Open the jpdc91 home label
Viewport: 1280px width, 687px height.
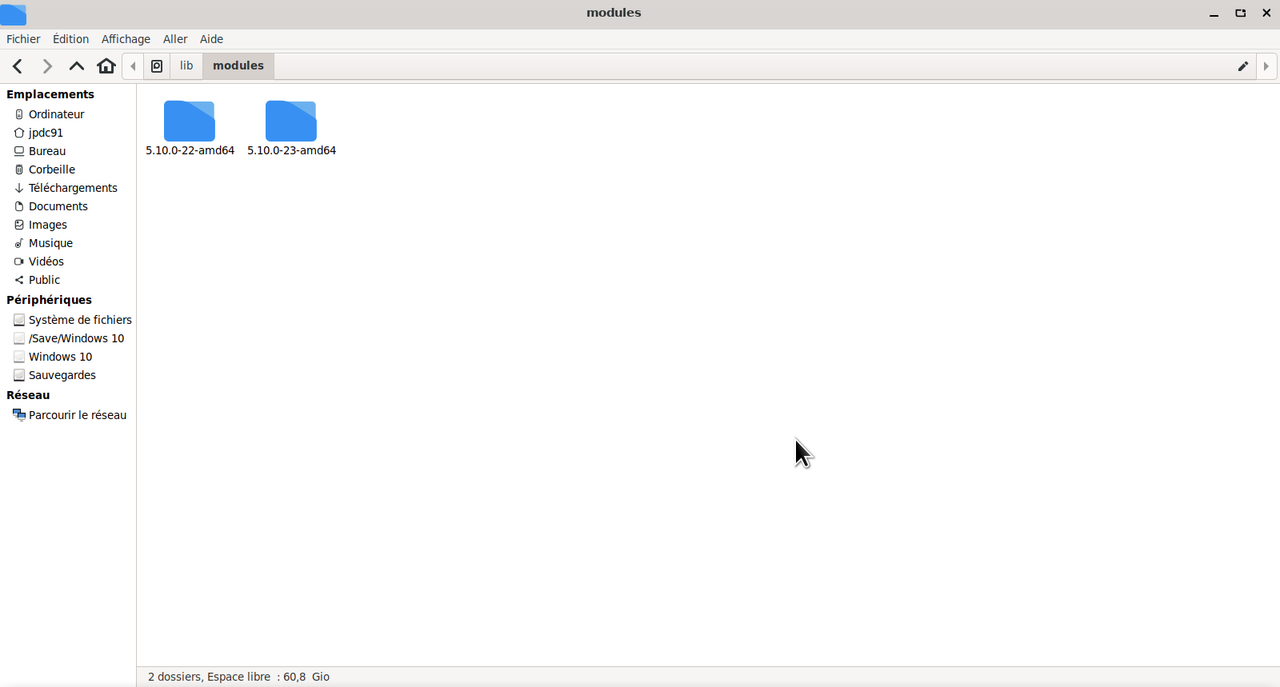click(46, 133)
